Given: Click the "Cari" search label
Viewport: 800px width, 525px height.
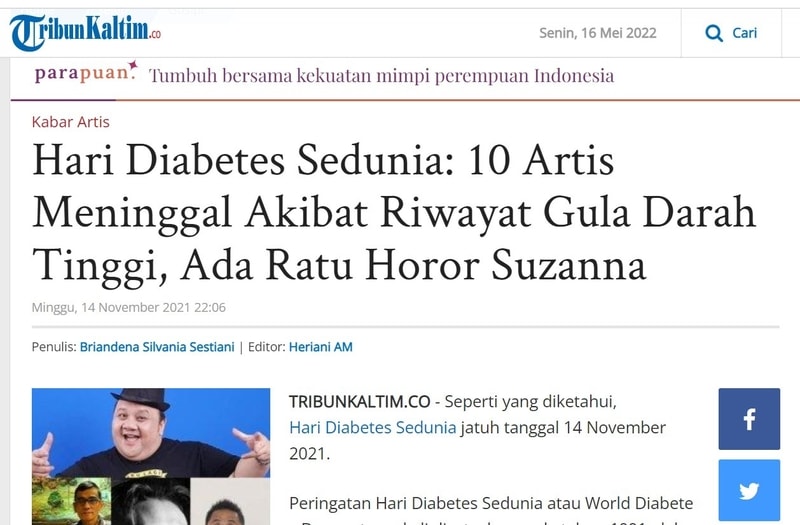Looking at the screenshot, I should click(744, 33).
